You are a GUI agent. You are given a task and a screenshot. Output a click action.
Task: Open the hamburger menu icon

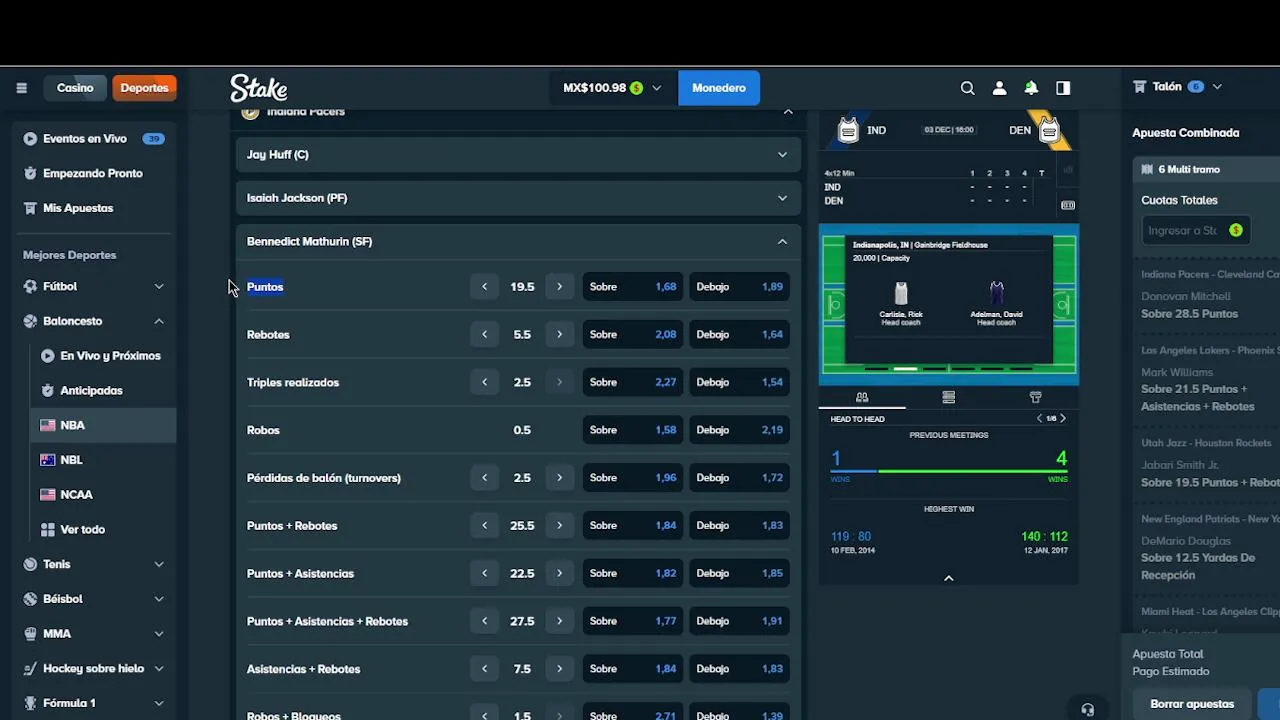point(21,88)
